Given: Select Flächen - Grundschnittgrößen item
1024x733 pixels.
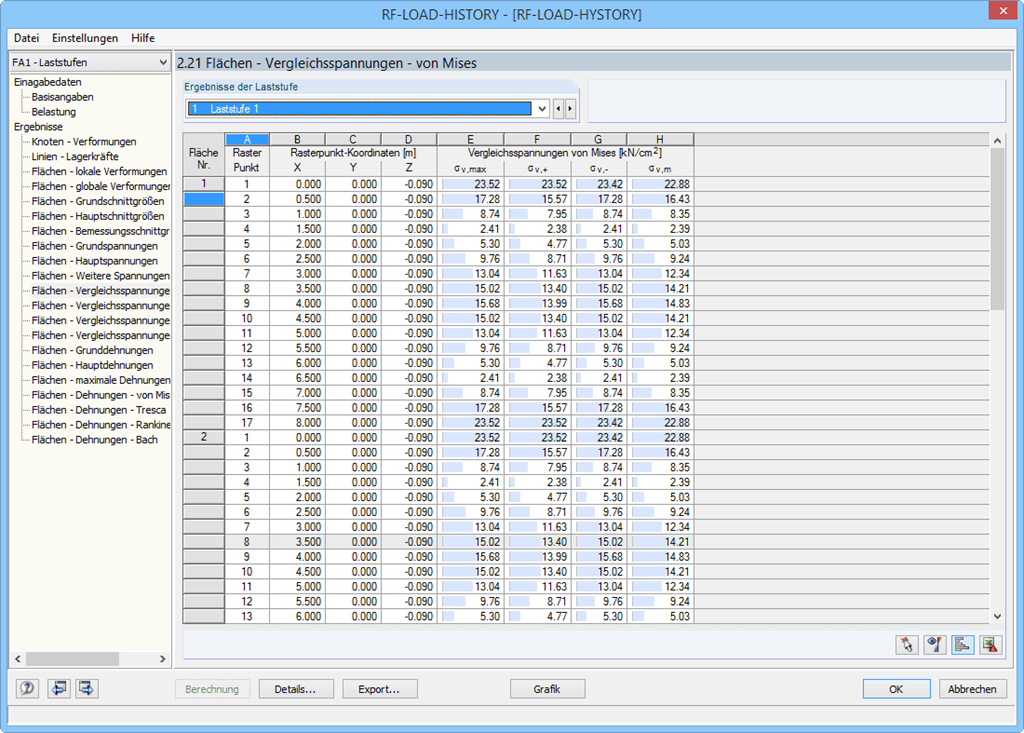Looking at the screenshot, I should pyautogui.click(x=98, y=201).
